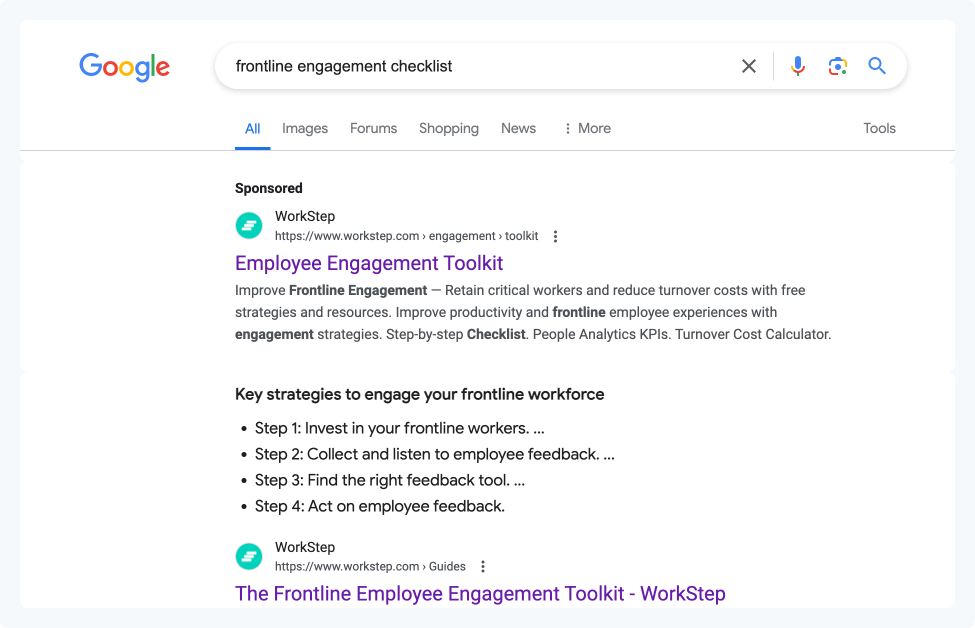This screenshot has height=628, width=975.
Task: Select Step 3: Find the right feedback tool
Action: (389, 481)
